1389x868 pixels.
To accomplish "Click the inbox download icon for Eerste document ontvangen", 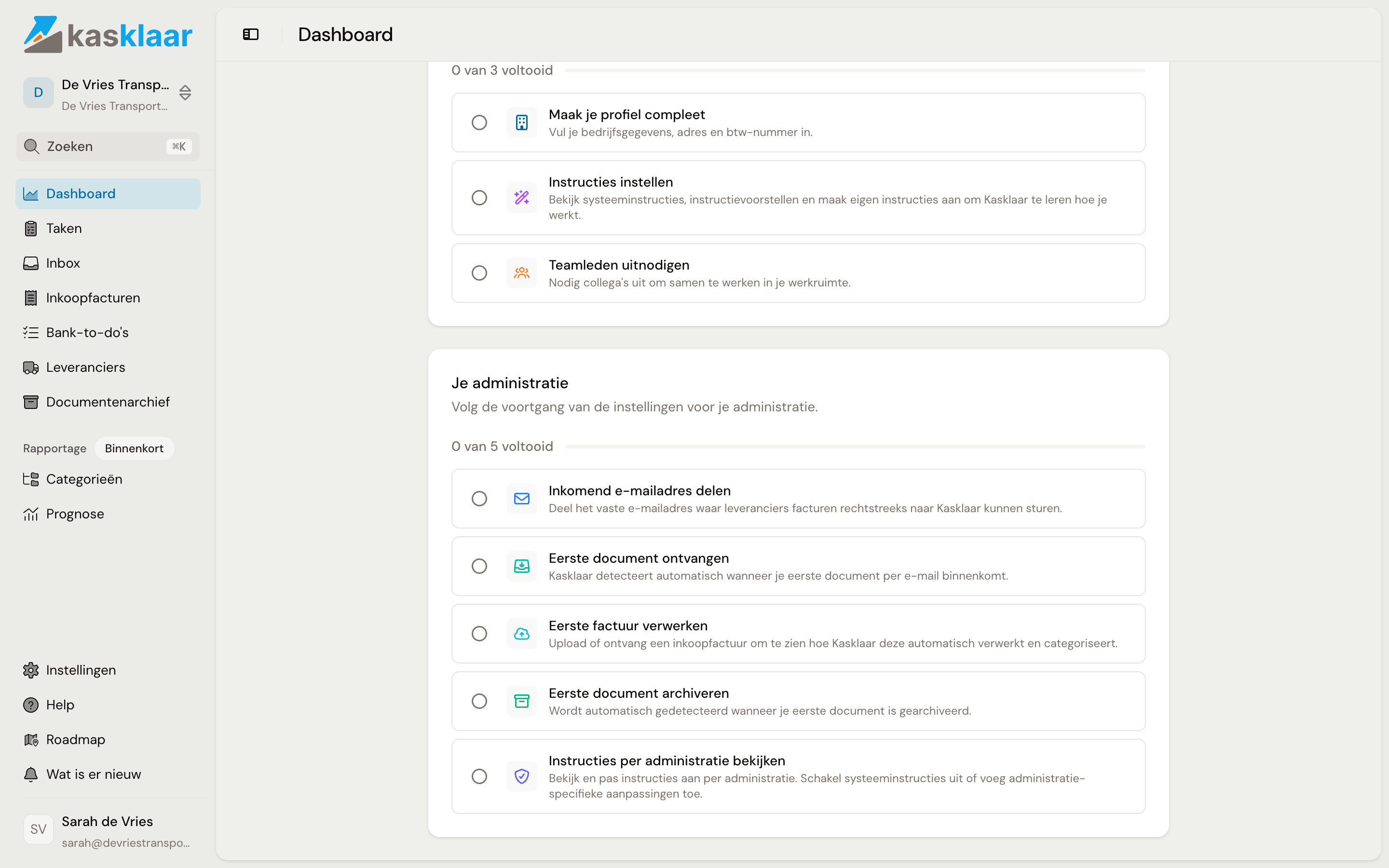I will click(x=522, y=566).
